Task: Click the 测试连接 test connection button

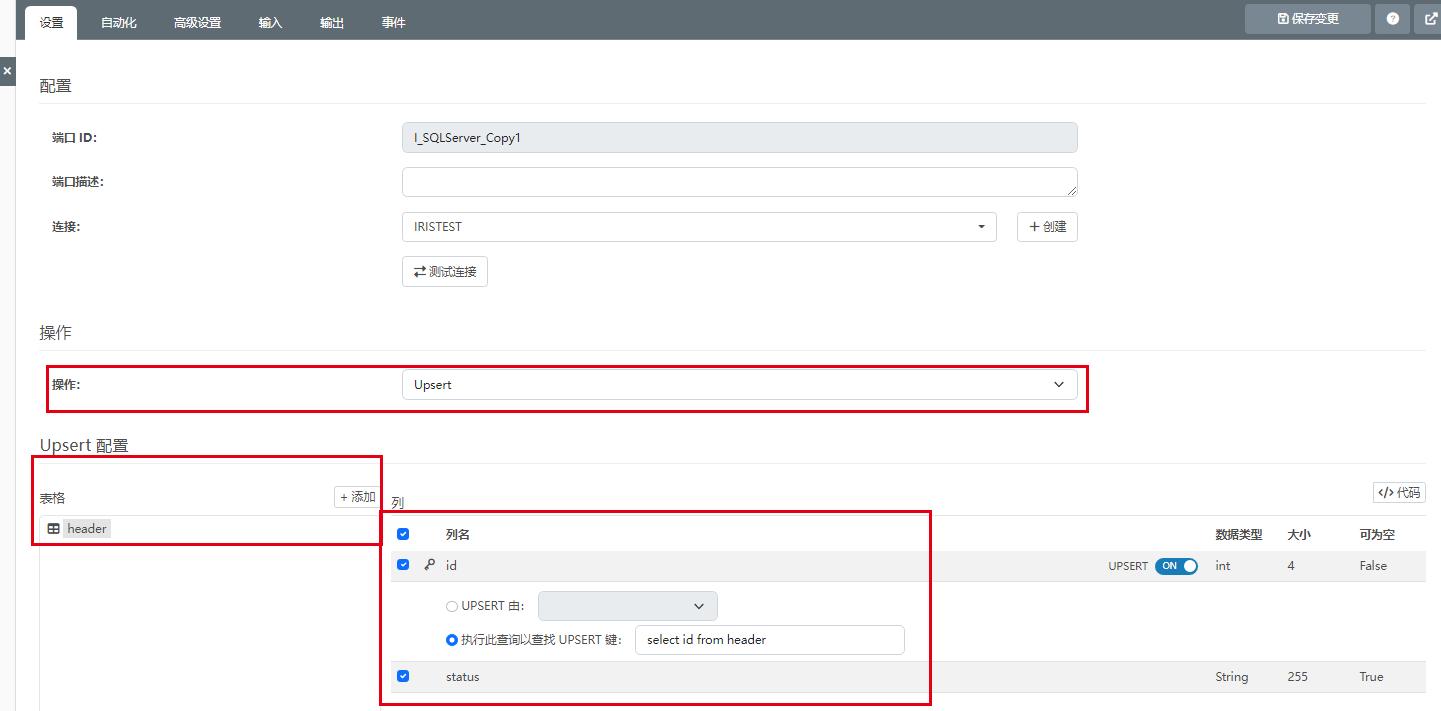Action: (444, 271)
